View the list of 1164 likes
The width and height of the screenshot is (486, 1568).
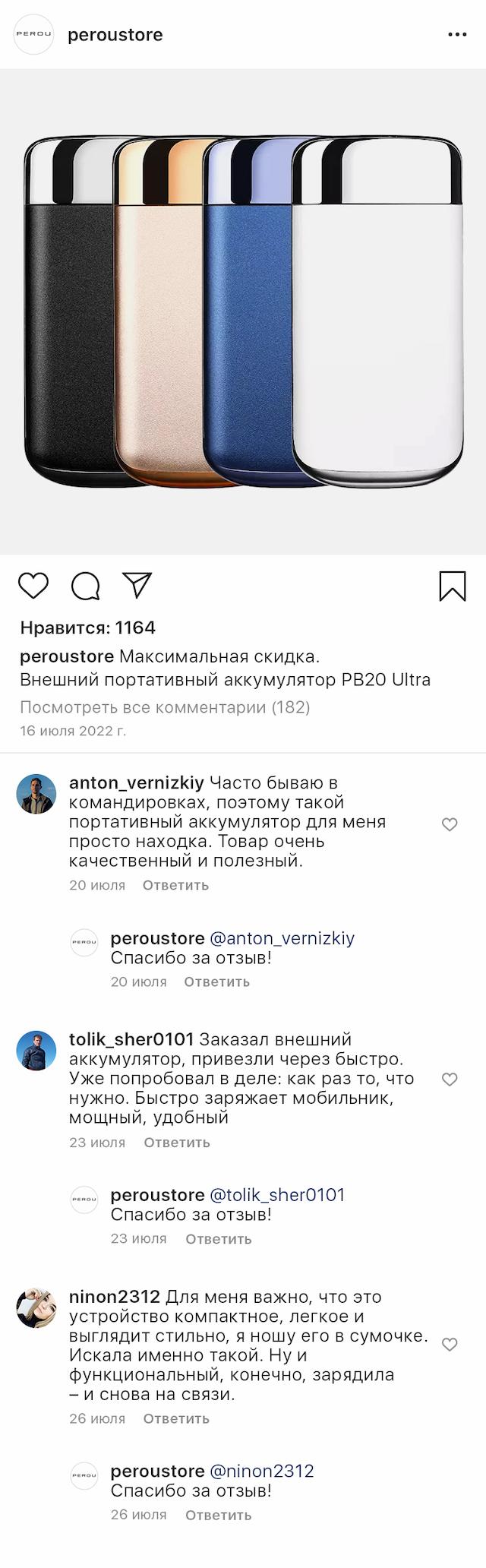point(87,628)
